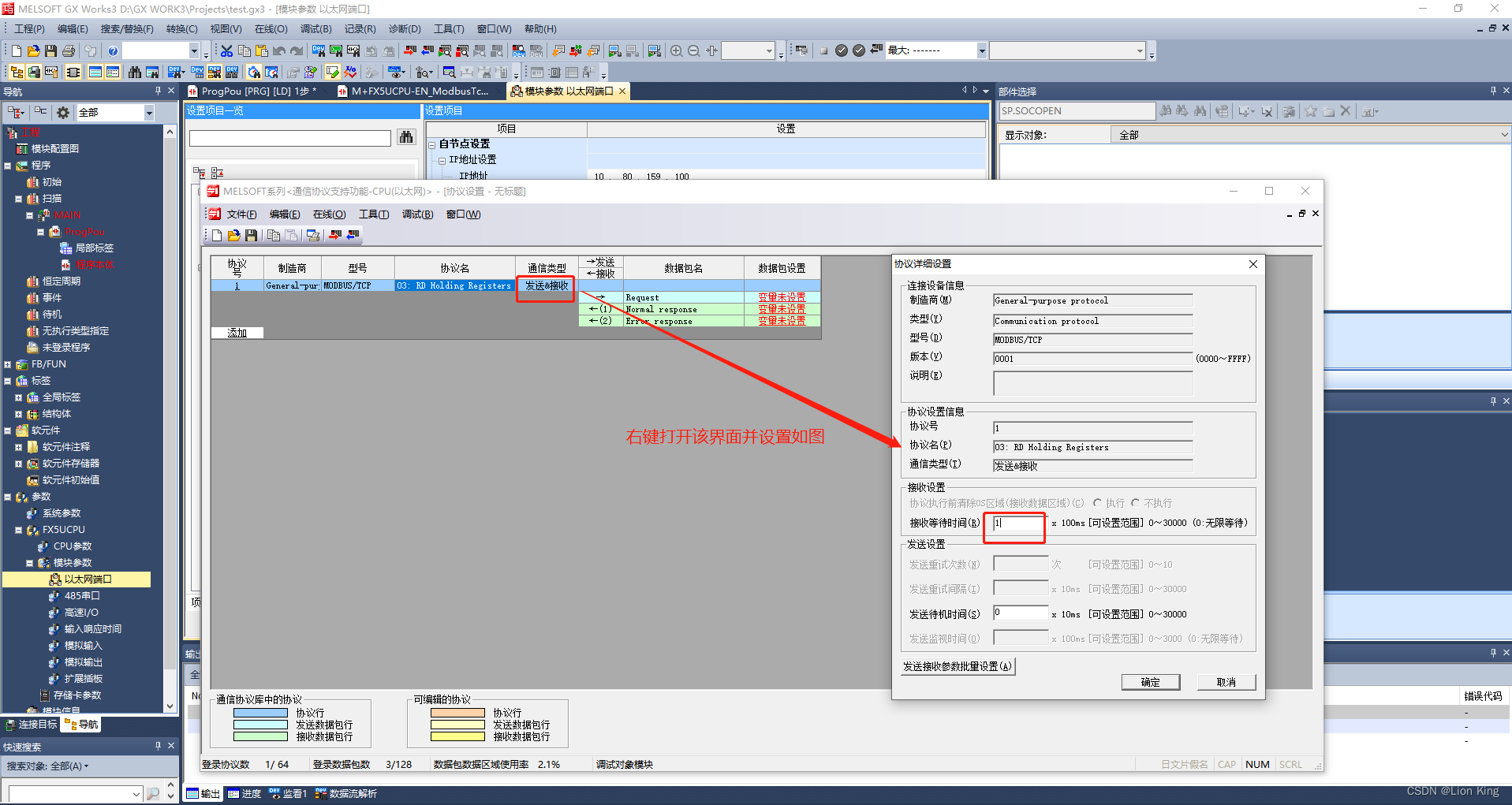Click the Paste icon in the toolbar
1512x805 pixels.
(x=261, y=50)
